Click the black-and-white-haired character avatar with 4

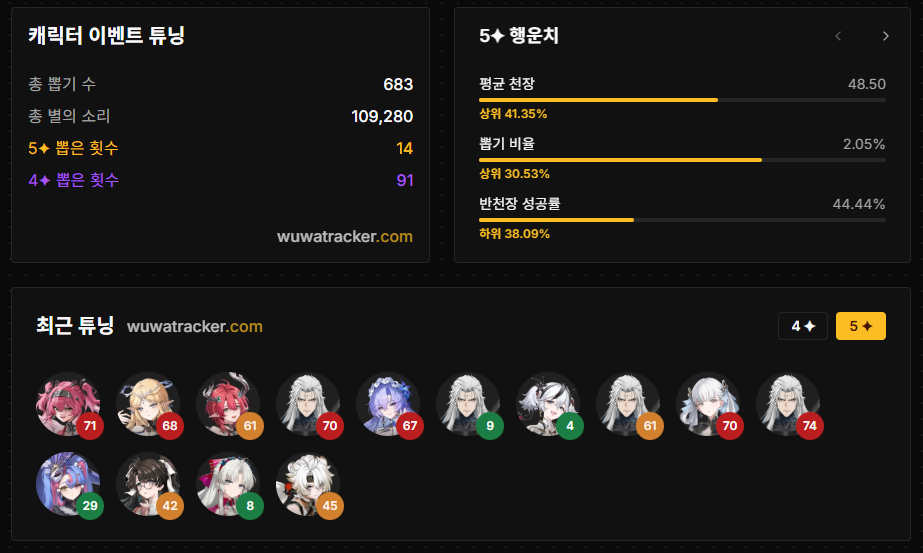coord(548,404)
